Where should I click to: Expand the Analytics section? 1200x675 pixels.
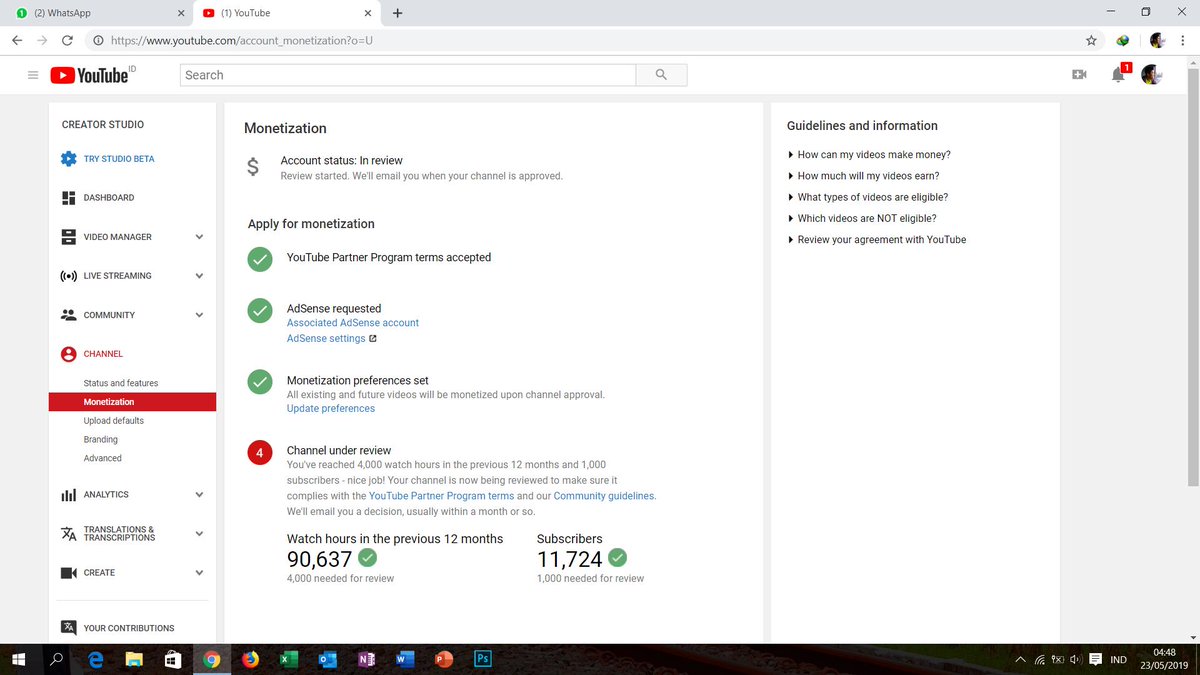[x=199, y=495]
